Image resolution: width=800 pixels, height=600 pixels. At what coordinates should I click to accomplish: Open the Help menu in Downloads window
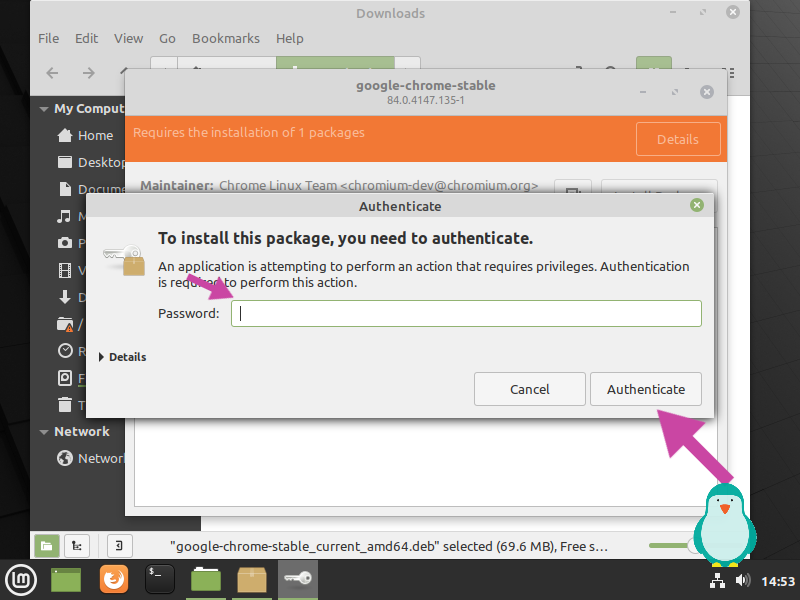290,38
